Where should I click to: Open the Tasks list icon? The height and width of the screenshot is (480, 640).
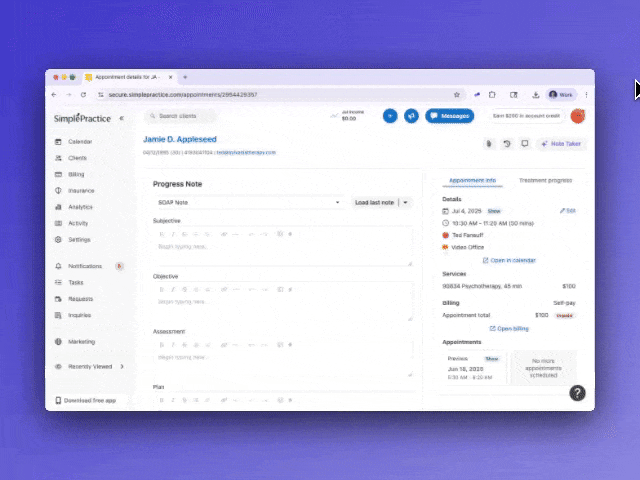[58, 282]
